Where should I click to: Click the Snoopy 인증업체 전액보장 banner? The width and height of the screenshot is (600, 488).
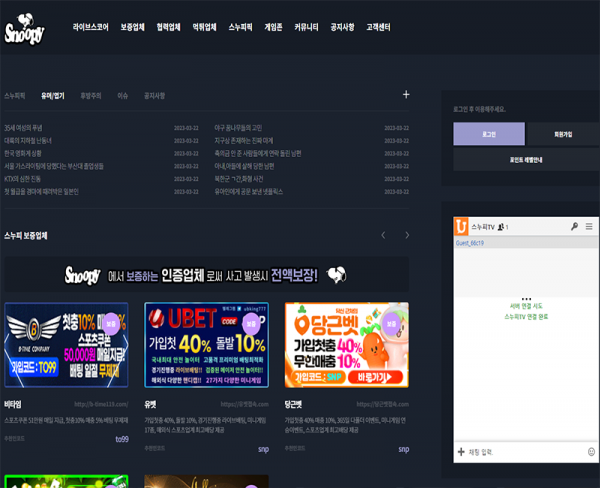click(x=207, y=274)
